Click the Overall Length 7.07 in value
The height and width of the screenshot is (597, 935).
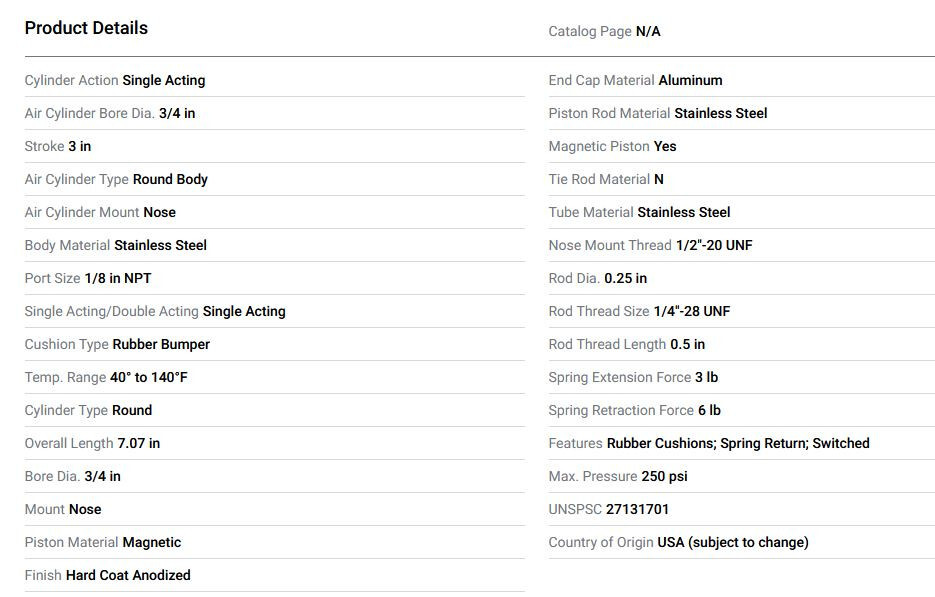(x=138, y=443)
